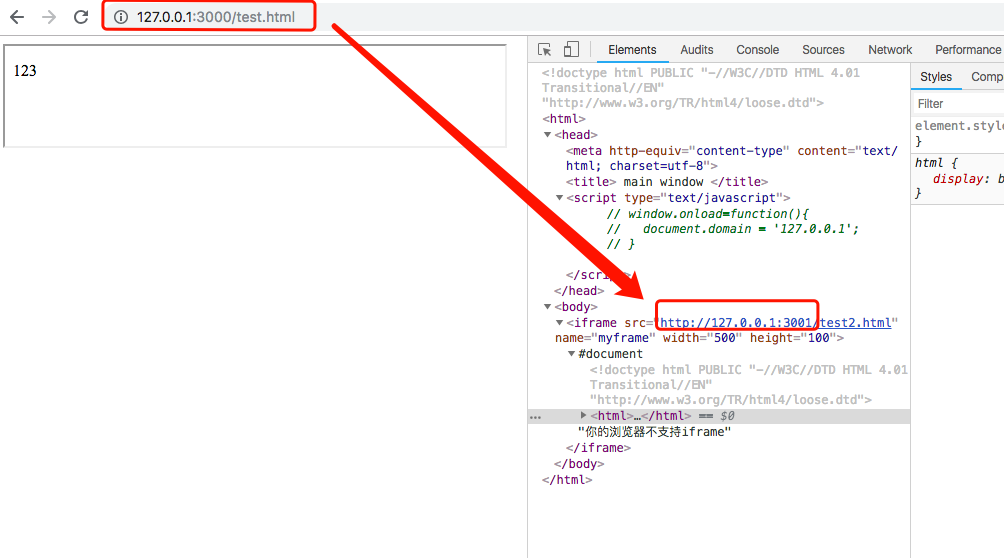
Task: Collapse the body element node
Action: [548, 307]
